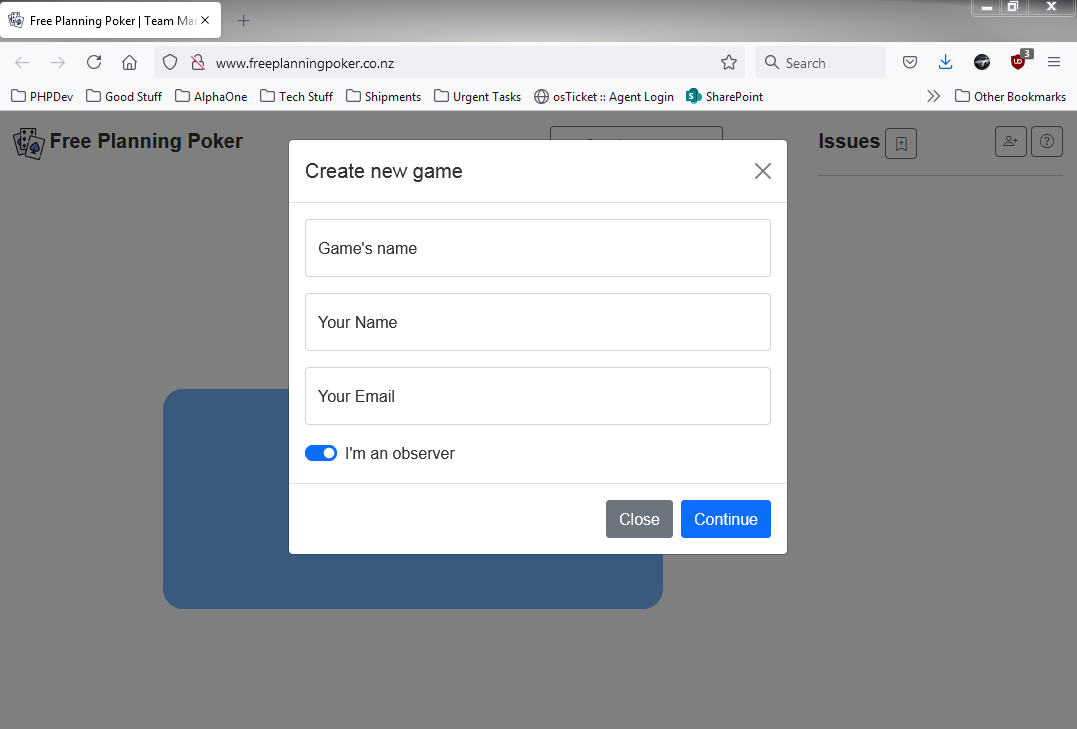Open the AlphaOne bookmarks folder
This screenshot has height=729, width=1077.
coord(211,97)
